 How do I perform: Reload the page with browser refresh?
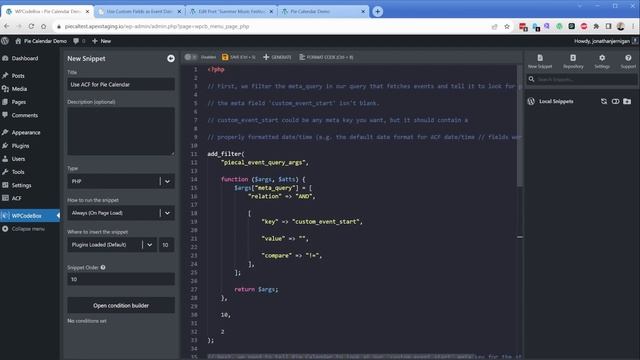pyautogui.click(x=31, y=26)
